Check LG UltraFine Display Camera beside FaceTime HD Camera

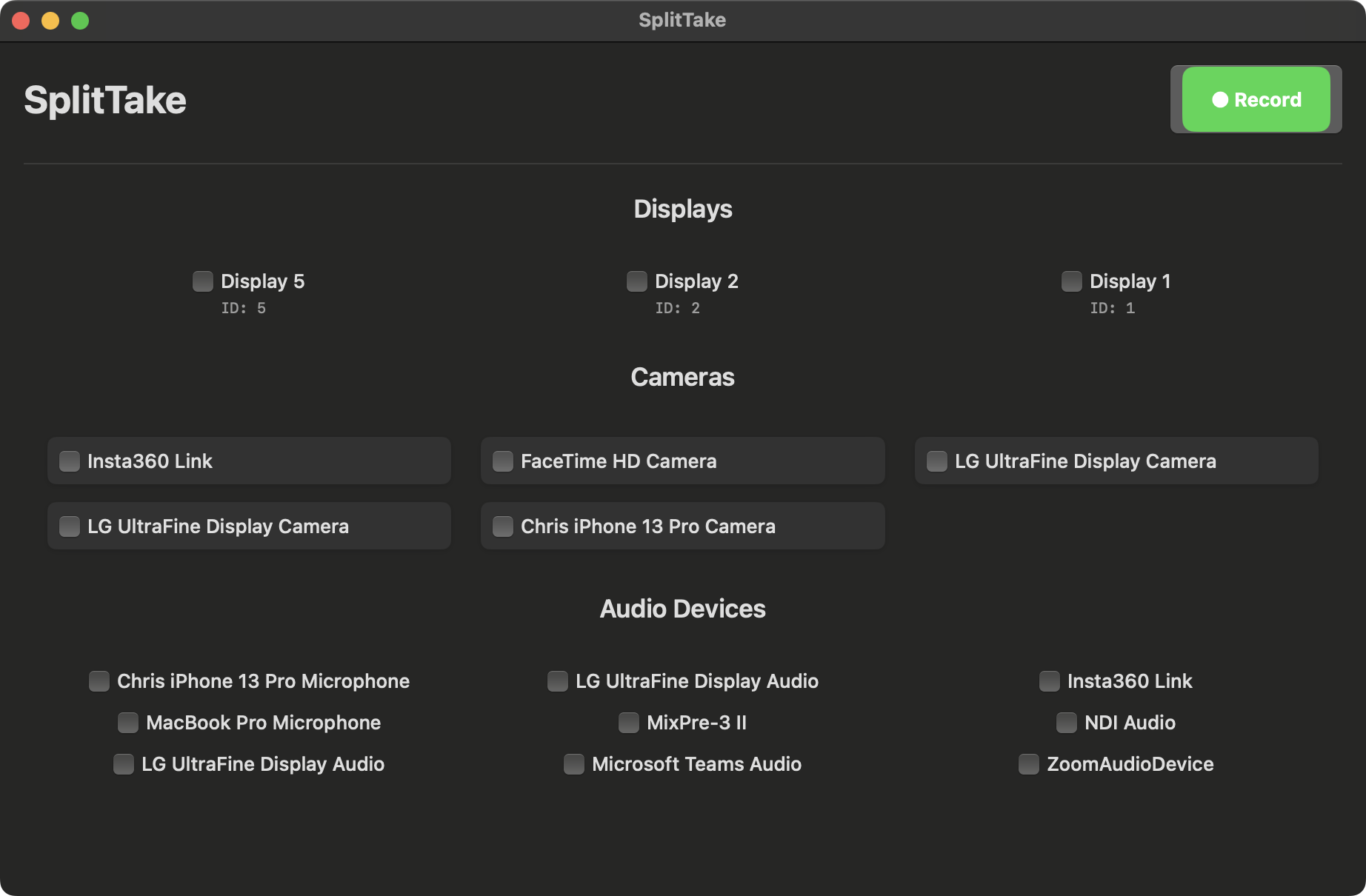pos(937,461)
